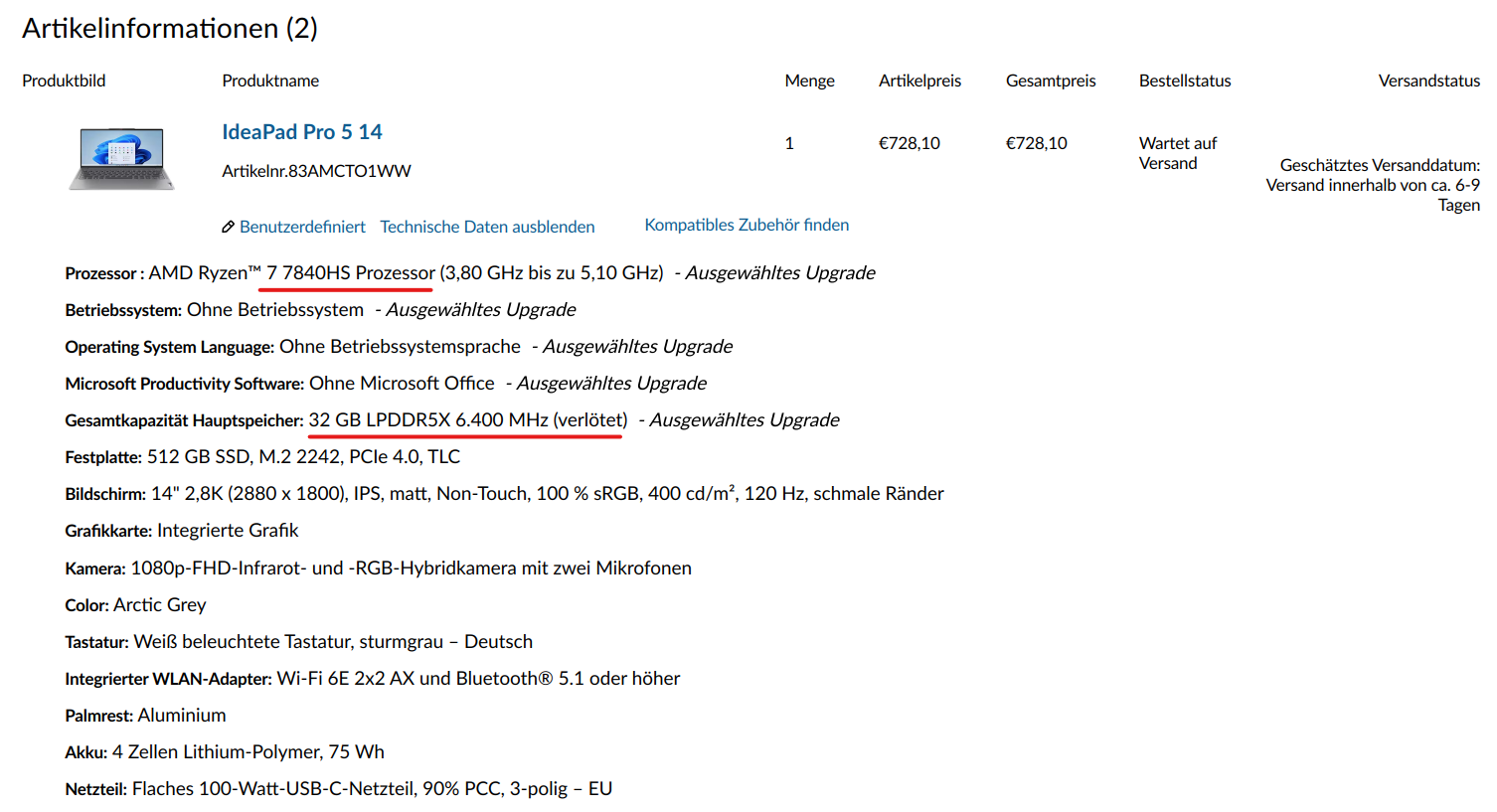Click the pencil icon beside Benutzerdefiniert
1497x812 pixels.
tap(228, 227)
